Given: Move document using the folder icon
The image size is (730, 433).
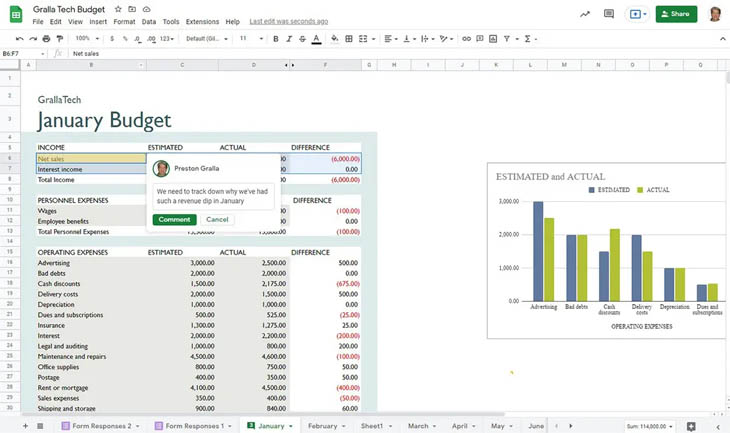Looking at the screenshot, I should (132, 9).
